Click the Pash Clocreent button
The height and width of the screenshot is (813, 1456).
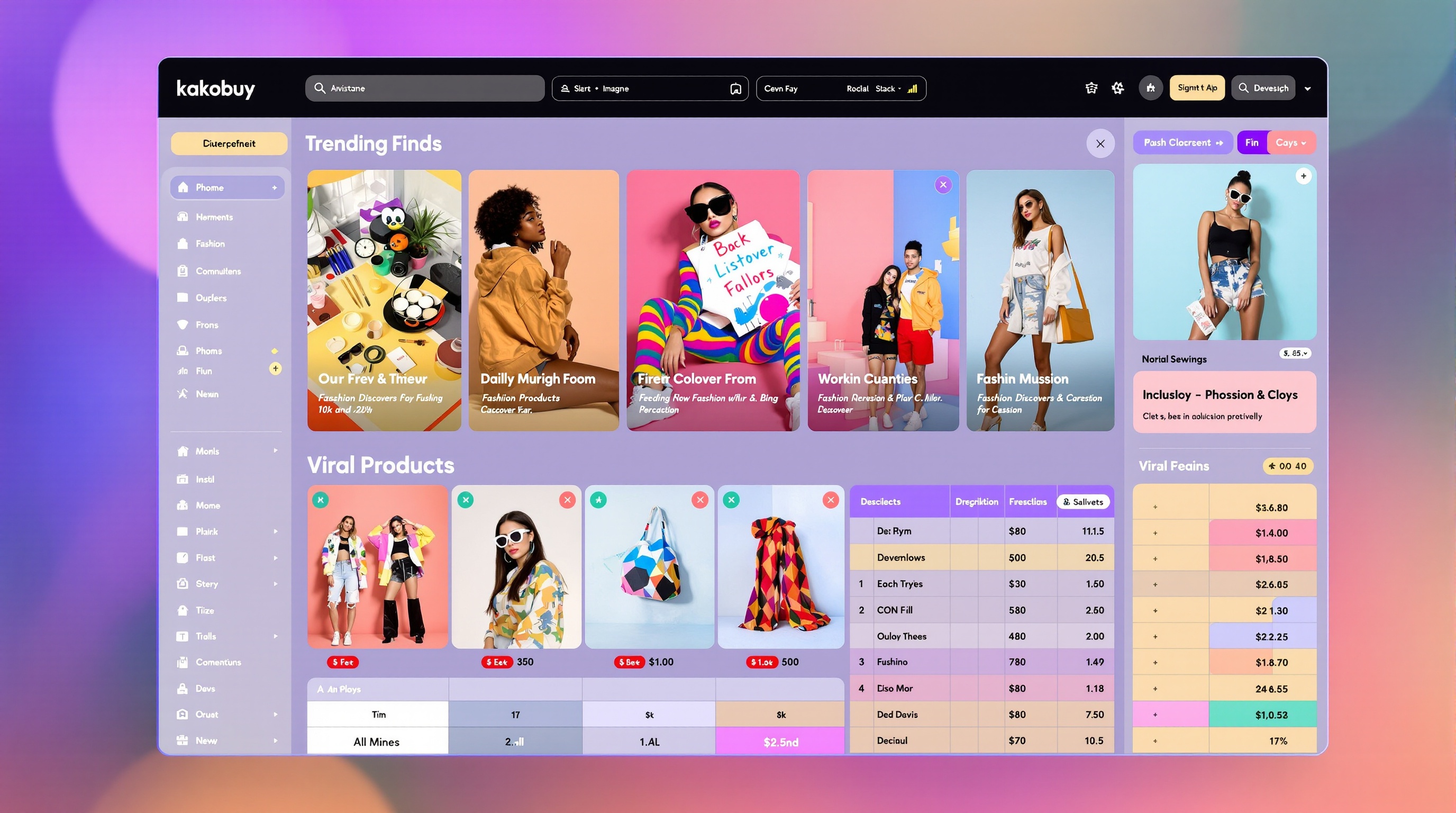tap(1183, 142)
